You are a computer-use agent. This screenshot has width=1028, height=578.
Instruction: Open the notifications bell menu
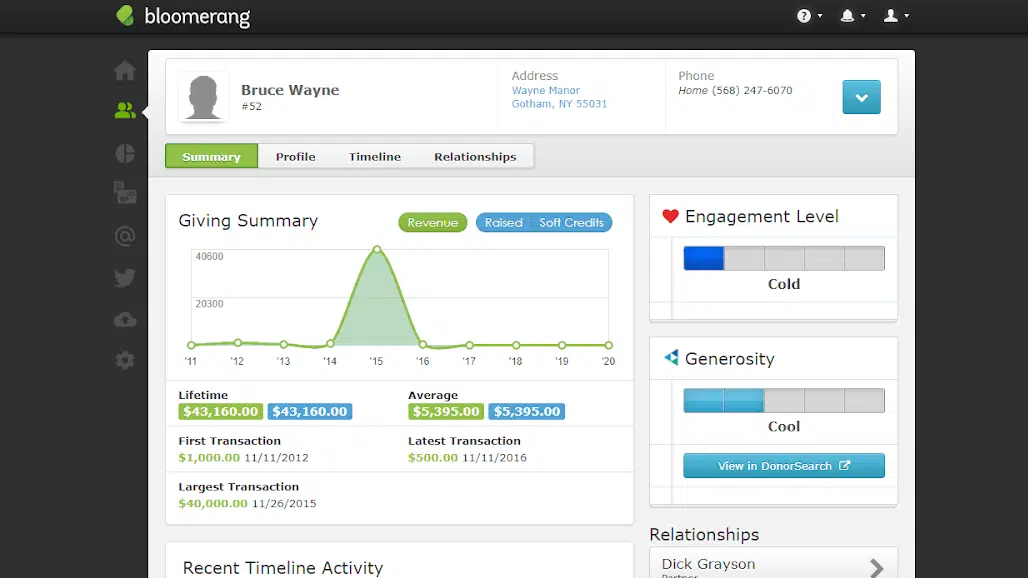[x=852, y=16]
